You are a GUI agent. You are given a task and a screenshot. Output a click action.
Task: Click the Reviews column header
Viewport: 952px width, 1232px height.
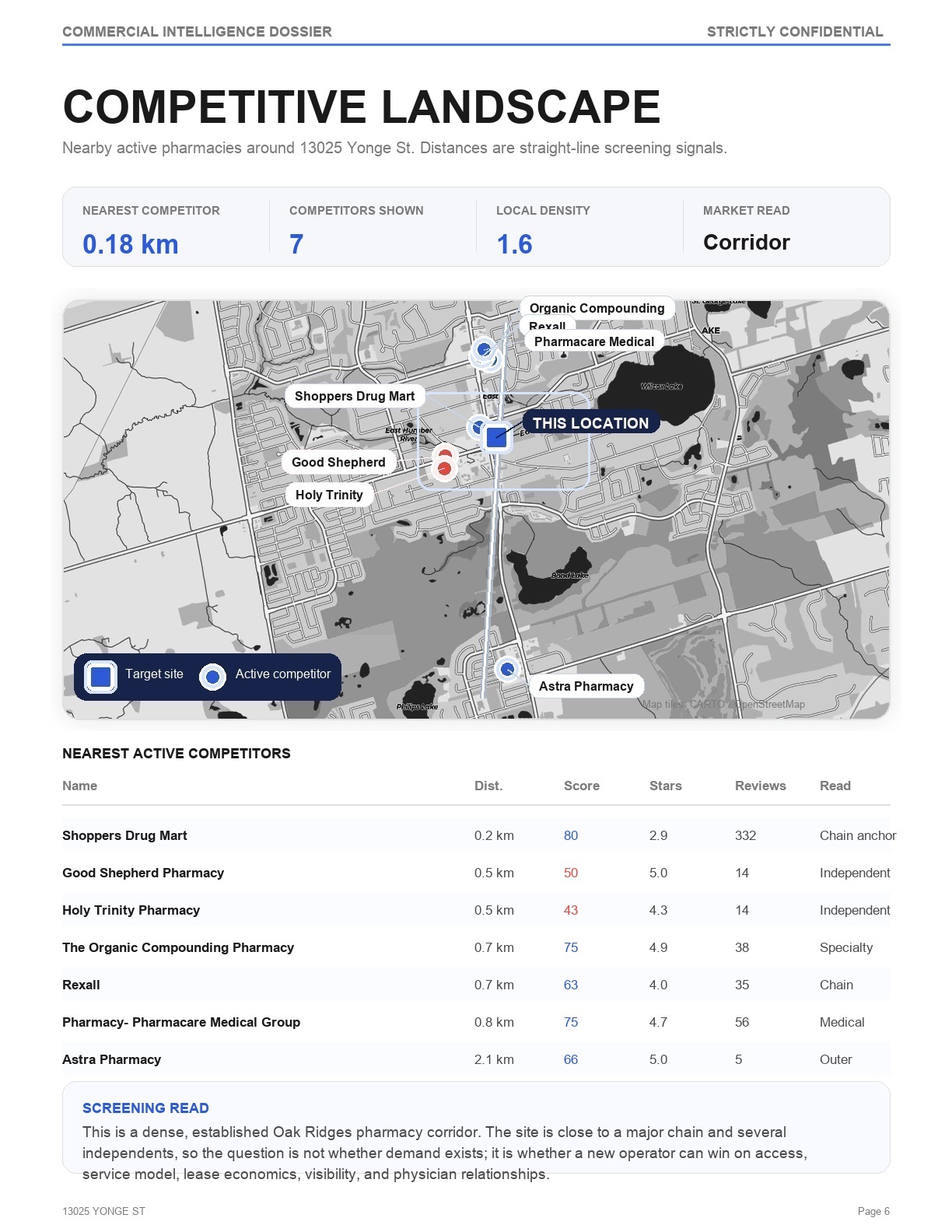coord(761,786)
